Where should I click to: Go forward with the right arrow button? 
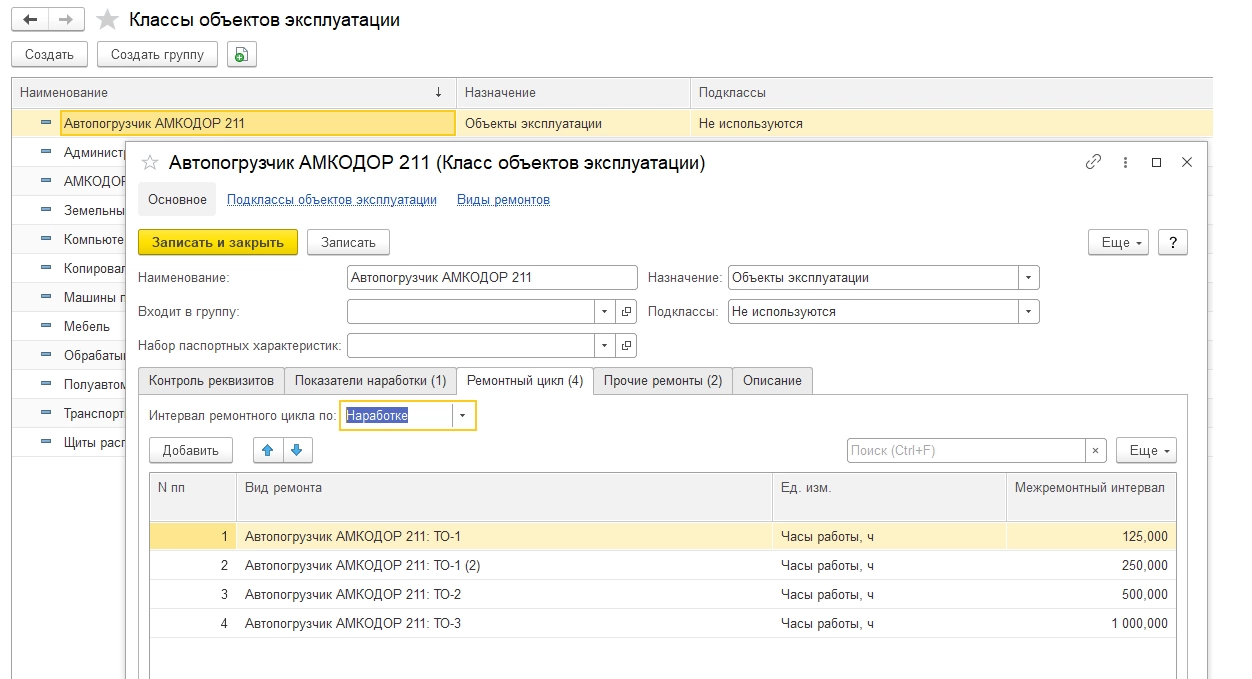coord(66,19)
